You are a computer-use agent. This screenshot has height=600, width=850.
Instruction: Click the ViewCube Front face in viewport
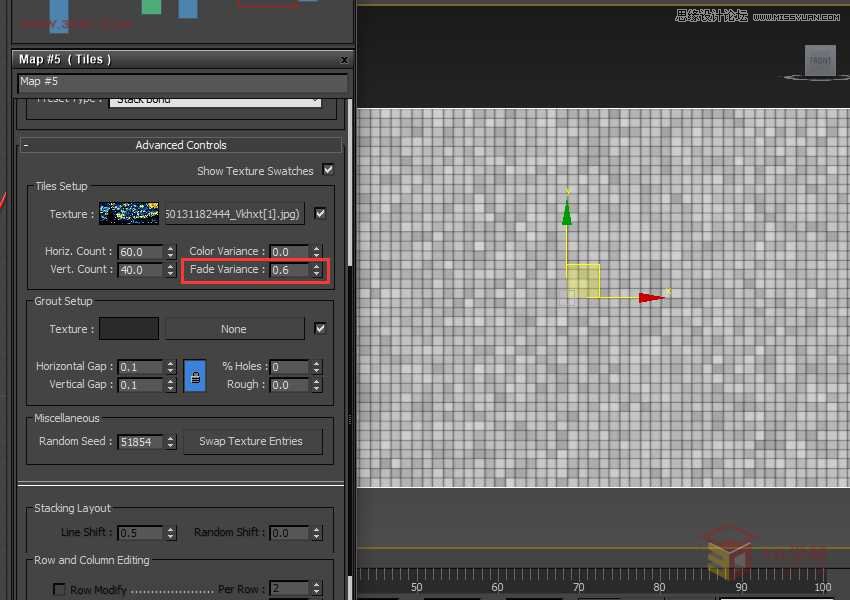pyautogui.click(x=820, y=60)
